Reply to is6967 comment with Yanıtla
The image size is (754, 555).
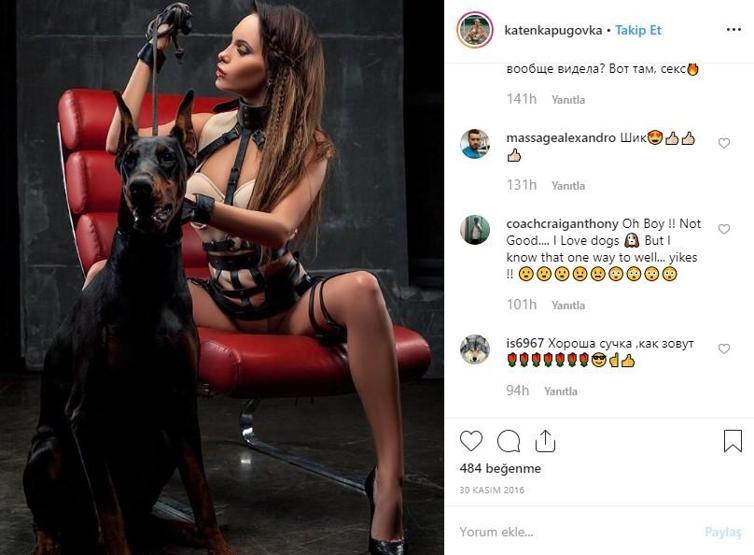tap(561, 391)
